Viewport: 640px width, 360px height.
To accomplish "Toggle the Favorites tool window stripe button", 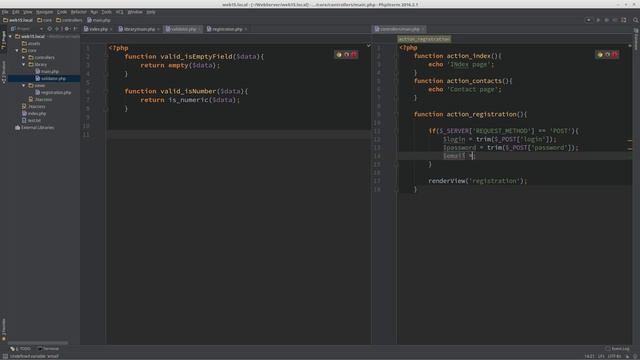I will 4,329.
